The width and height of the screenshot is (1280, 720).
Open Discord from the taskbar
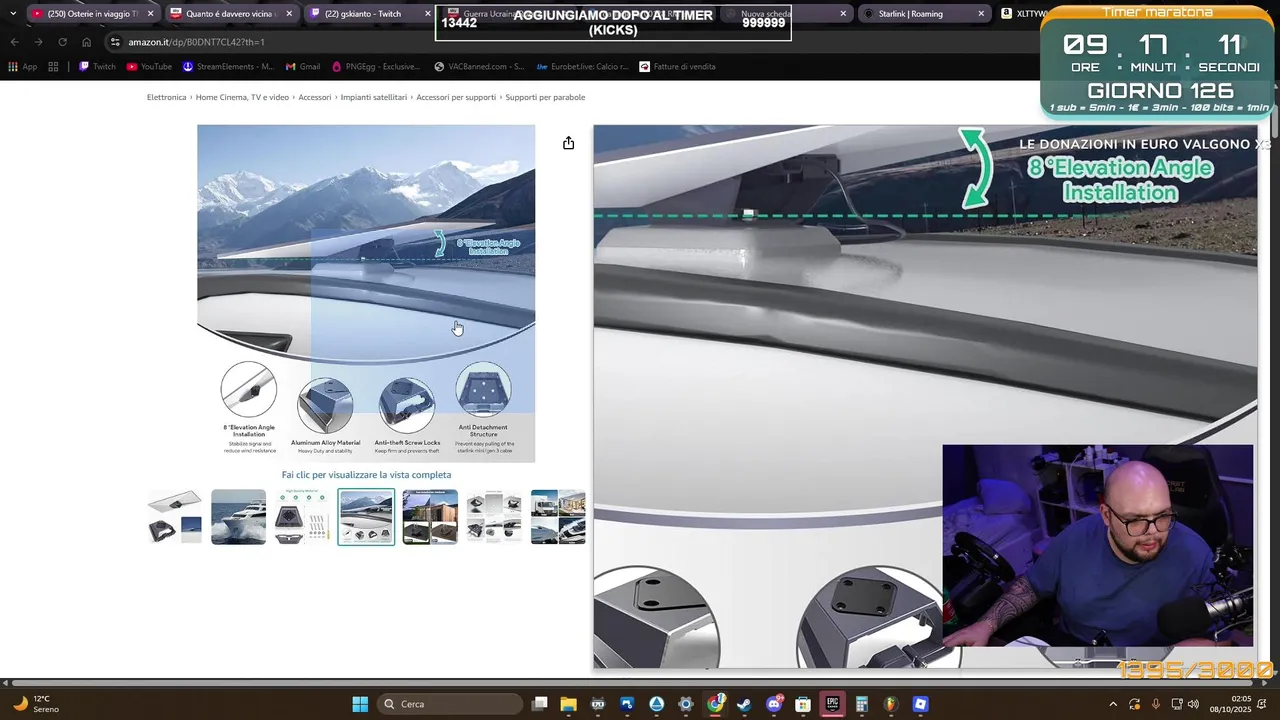(774, 704)
